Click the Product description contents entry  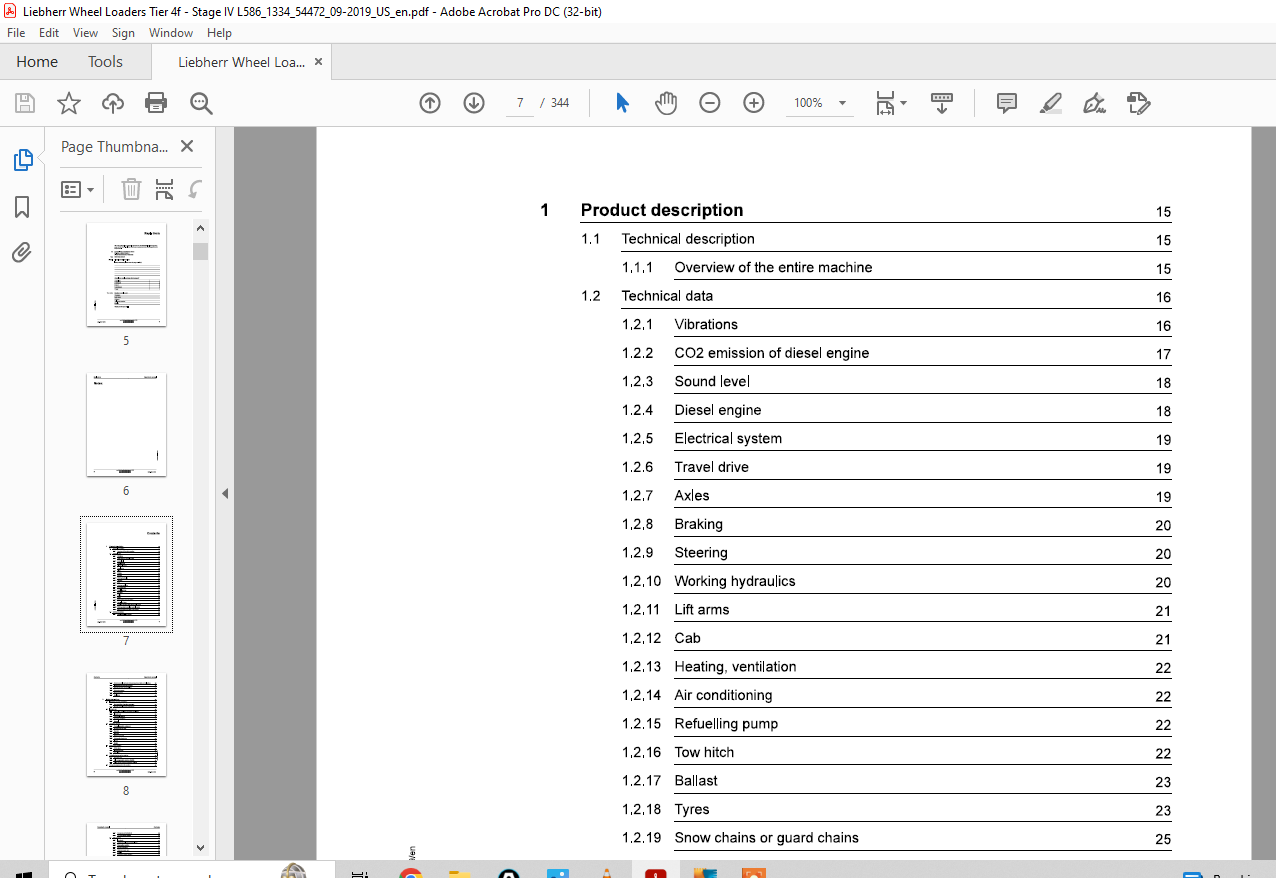point(662,210)
